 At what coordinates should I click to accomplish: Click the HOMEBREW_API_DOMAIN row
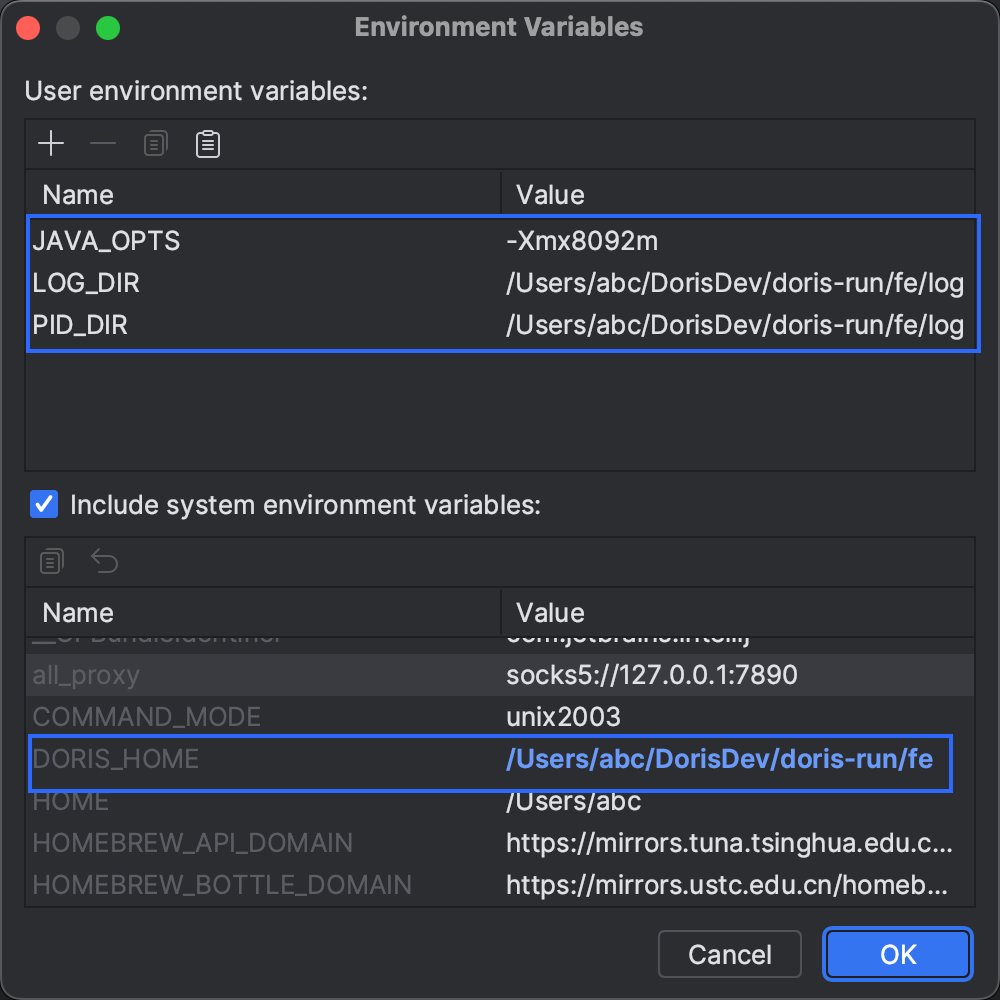pyautogui.click(x=193, y=843)
